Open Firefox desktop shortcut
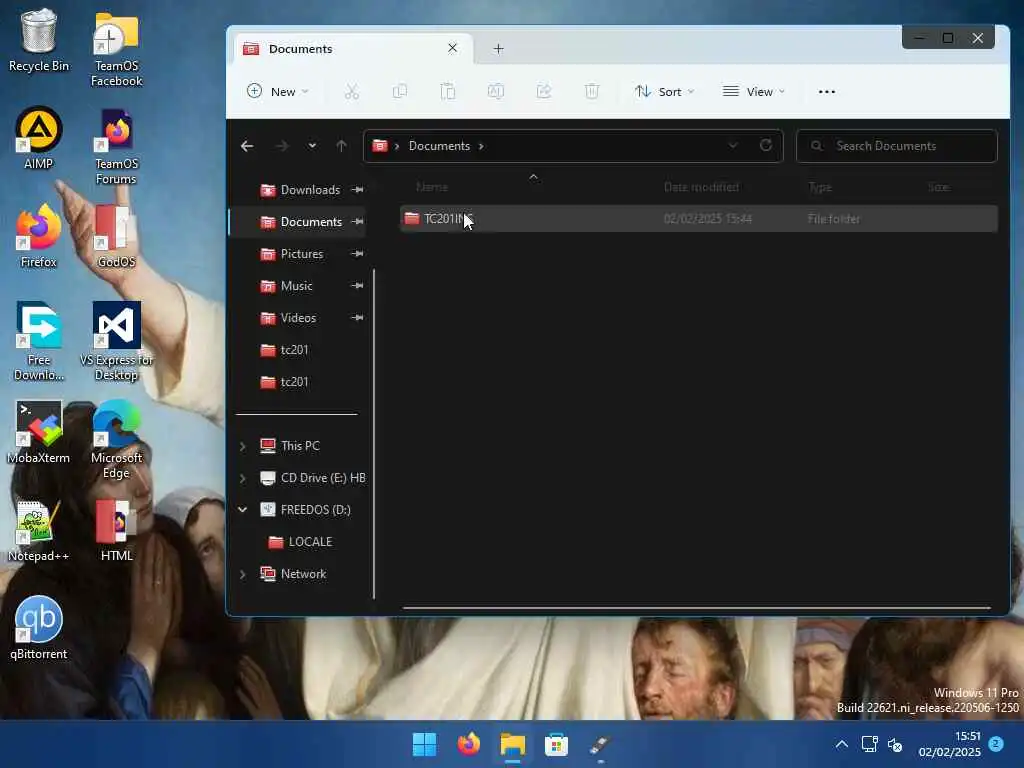 coord(39,236)
